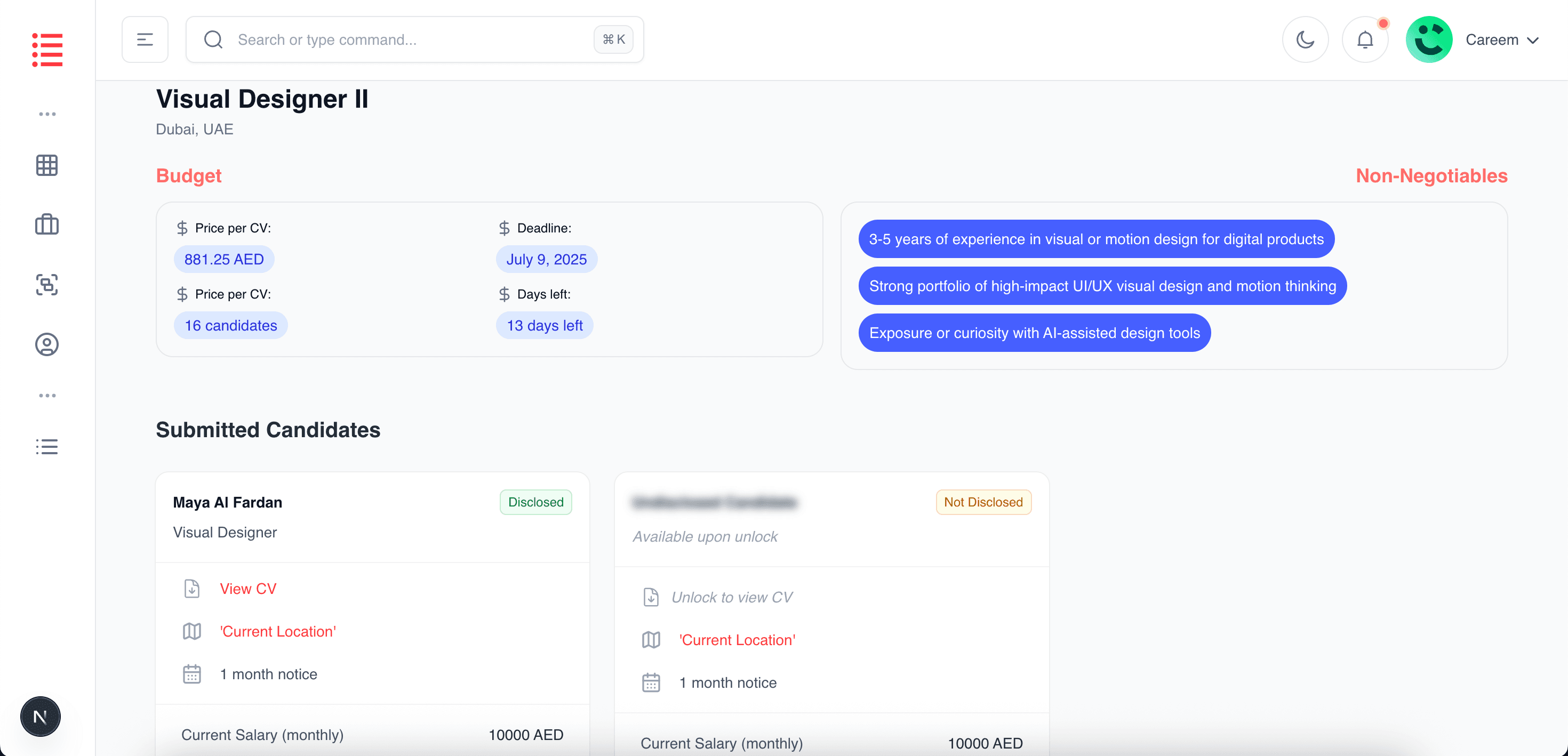Open Maya Al Fardan's View CV link
1568x756 pixels.
tap(248, 589)
